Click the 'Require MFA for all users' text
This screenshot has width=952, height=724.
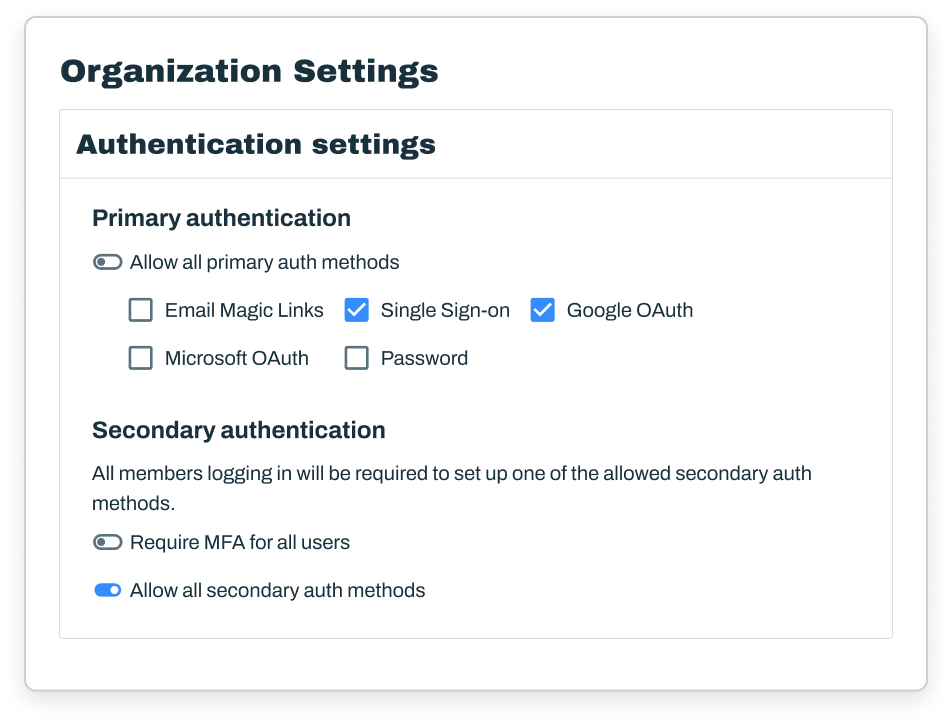click(x=240, y=542)
